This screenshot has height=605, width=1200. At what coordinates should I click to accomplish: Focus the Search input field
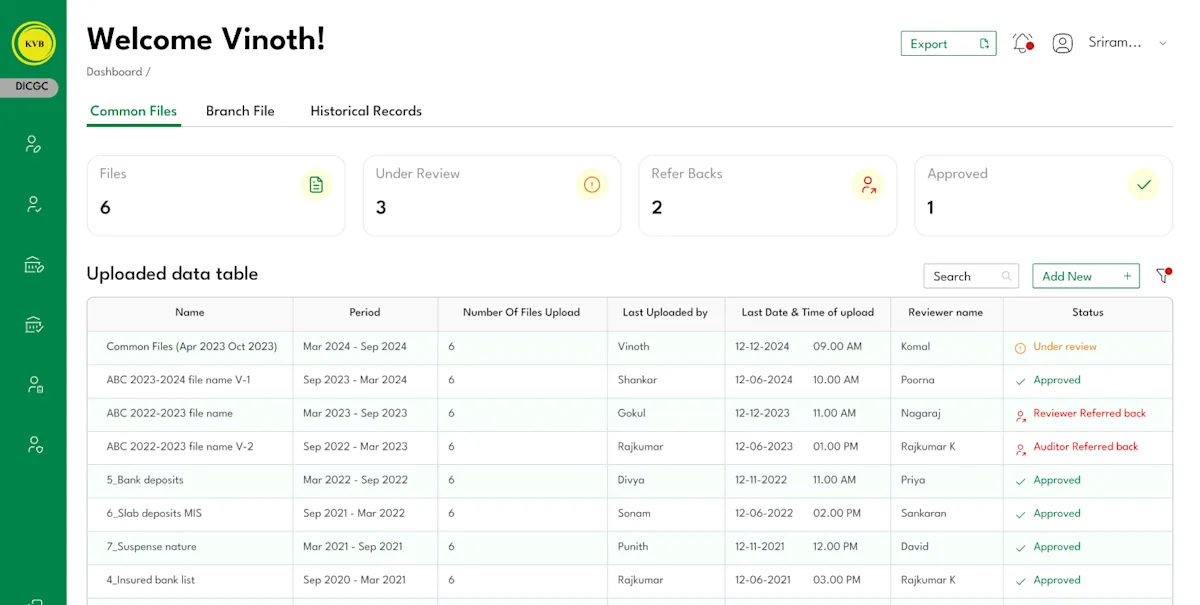click(971, 276)
